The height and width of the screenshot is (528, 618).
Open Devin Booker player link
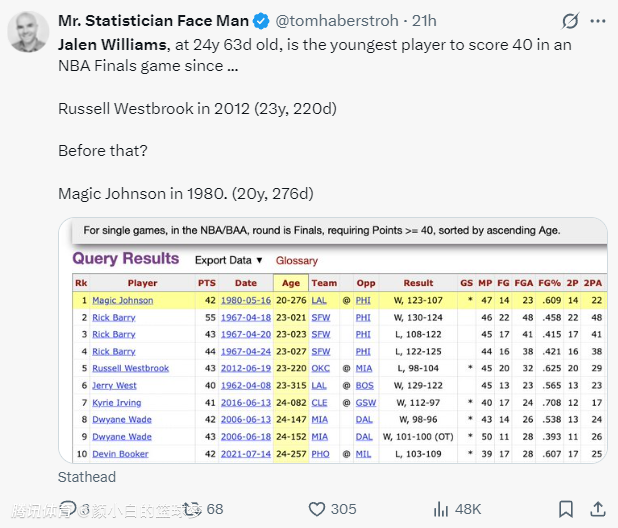120,454
